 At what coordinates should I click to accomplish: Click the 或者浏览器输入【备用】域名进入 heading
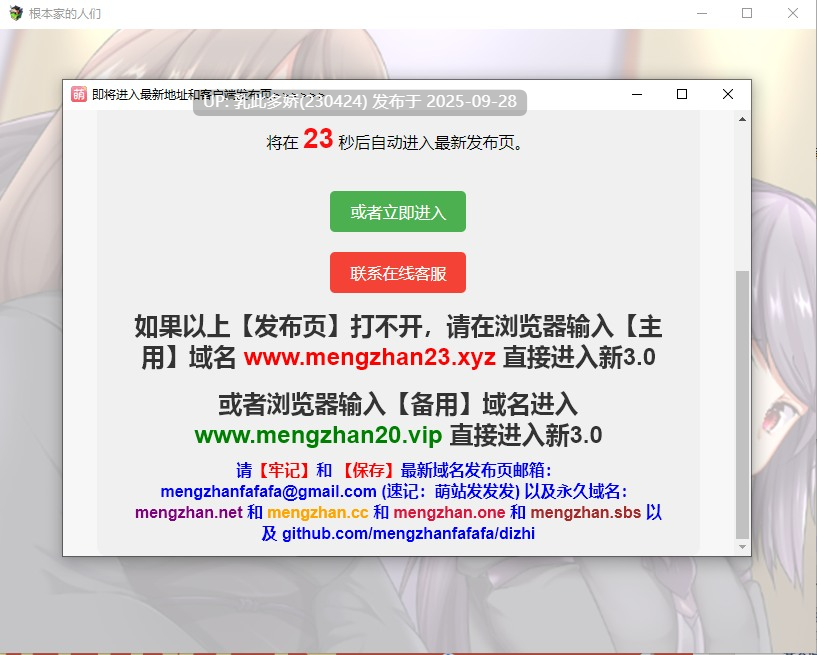coord(398,404)
